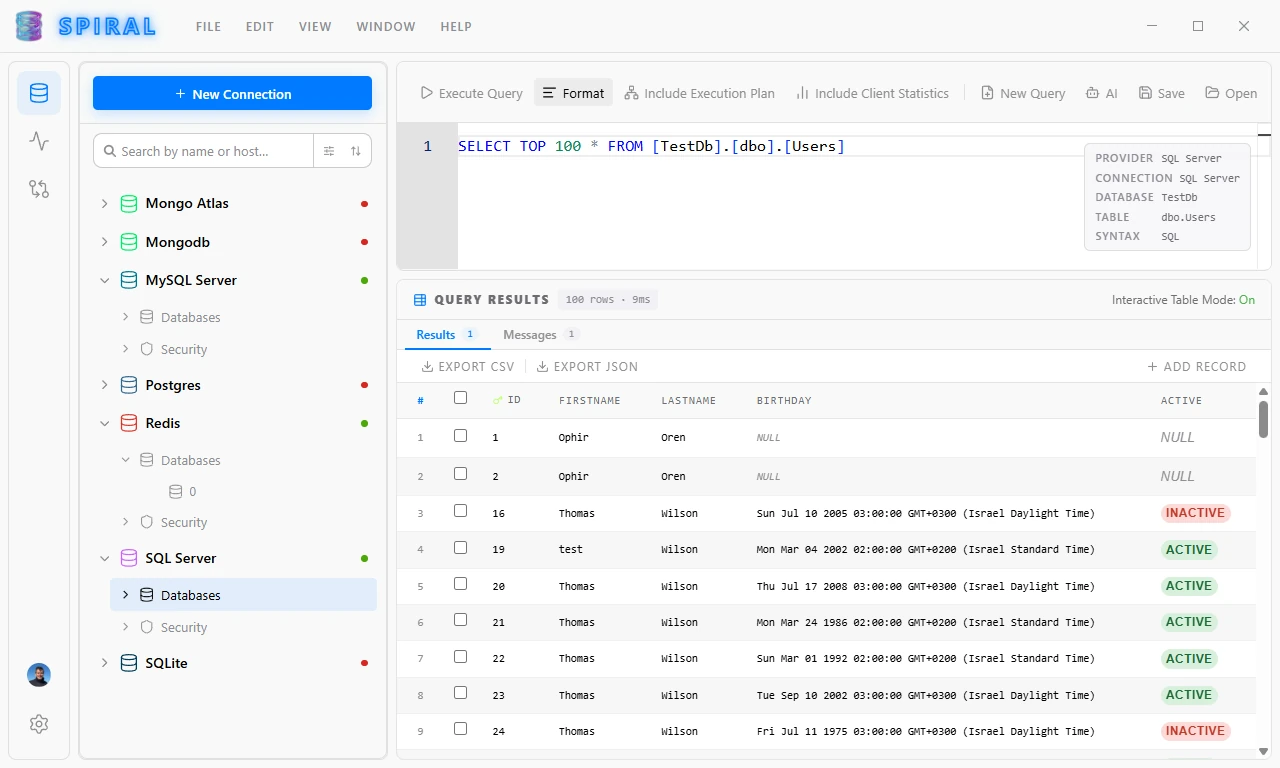Run query with Execute Query
The width and height of the screenshot is (1280, 768).
tap(471, 93)
